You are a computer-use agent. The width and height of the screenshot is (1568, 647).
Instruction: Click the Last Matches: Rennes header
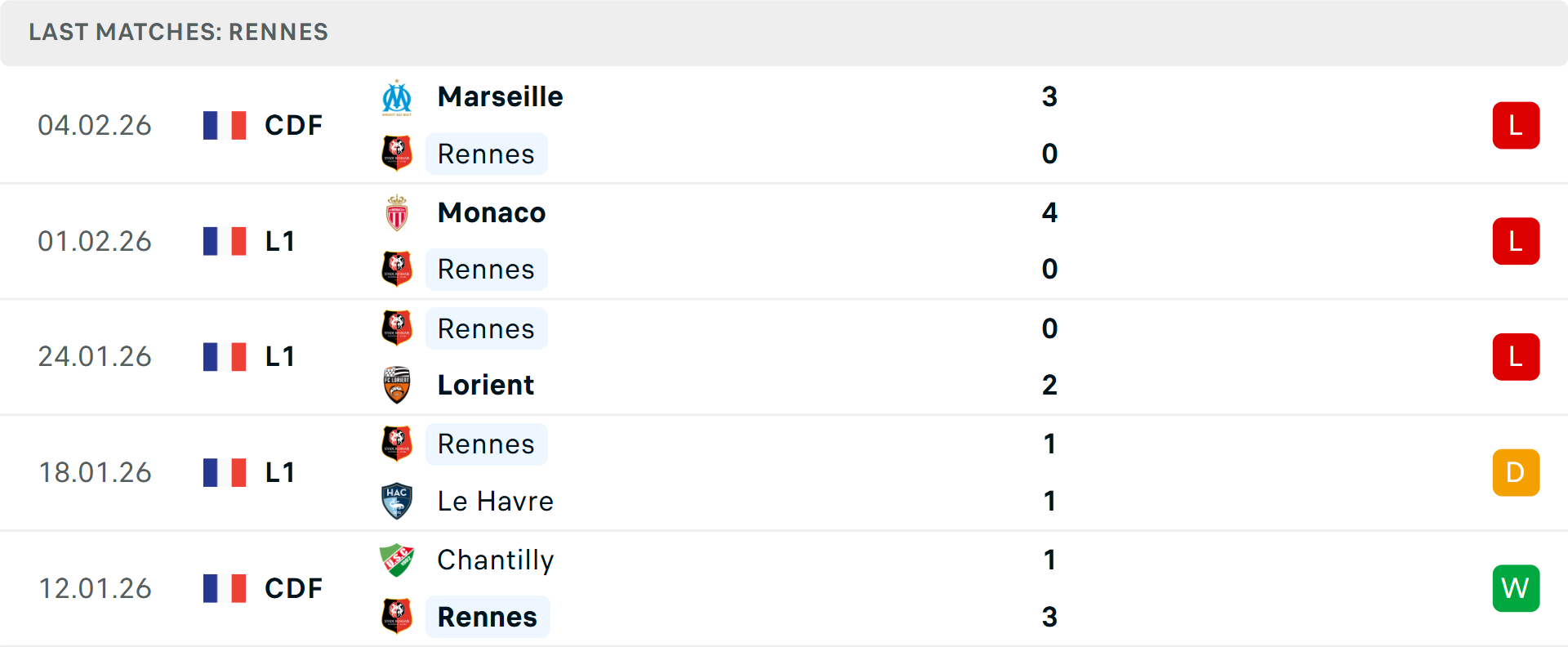[178, 32]
